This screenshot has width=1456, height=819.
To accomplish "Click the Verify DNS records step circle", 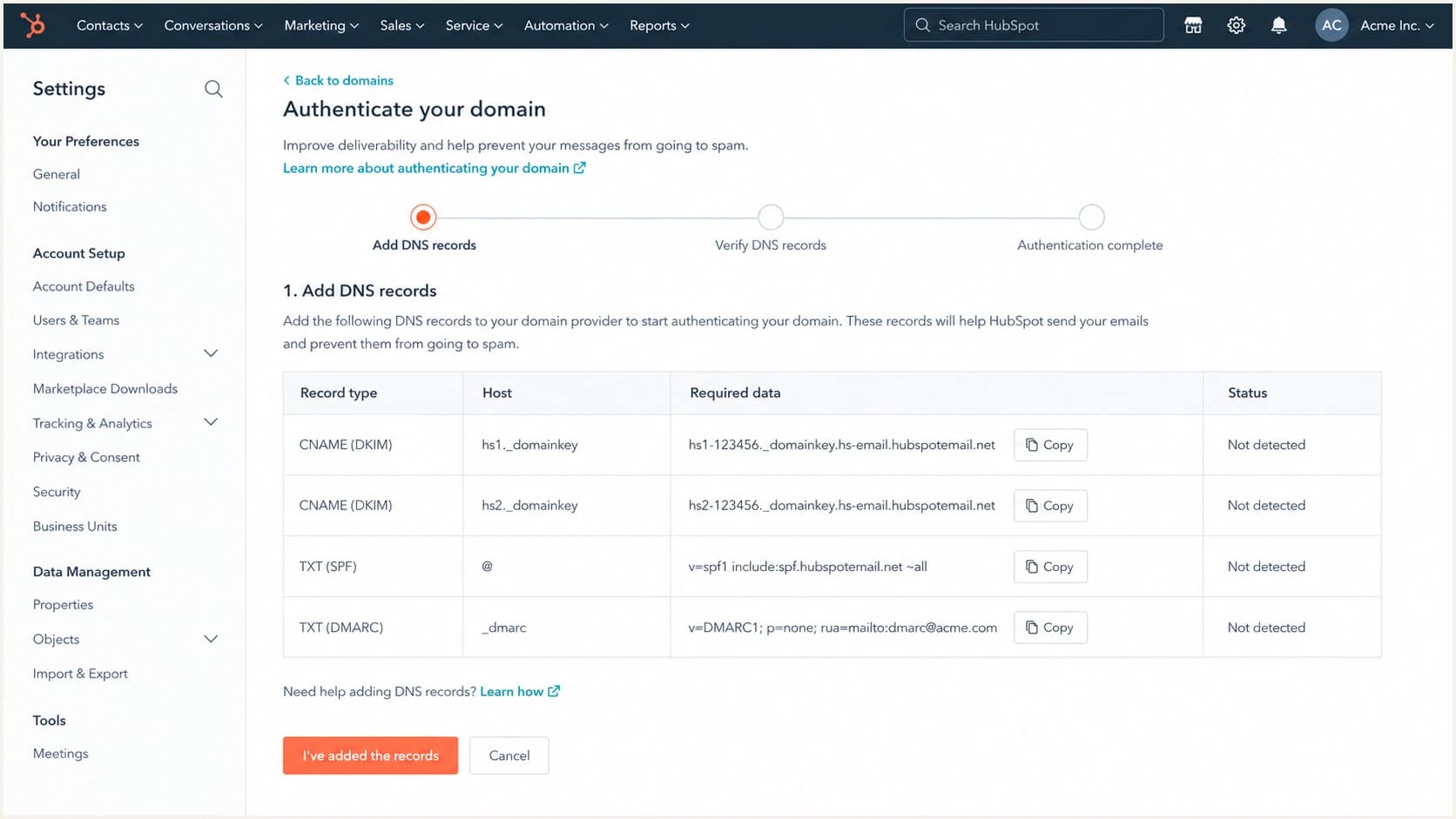I will [771, 217].
